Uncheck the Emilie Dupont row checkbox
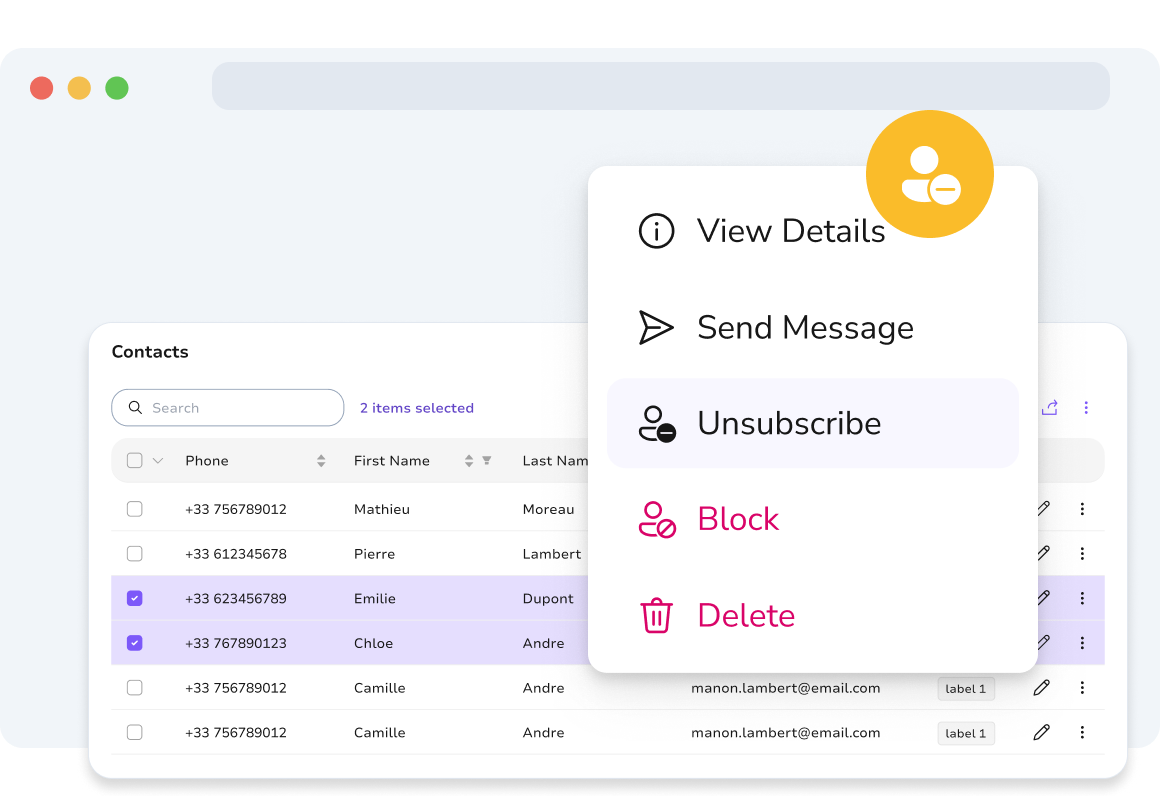The width and height of the screenshot is (1160, 796). tap(135, 598)
